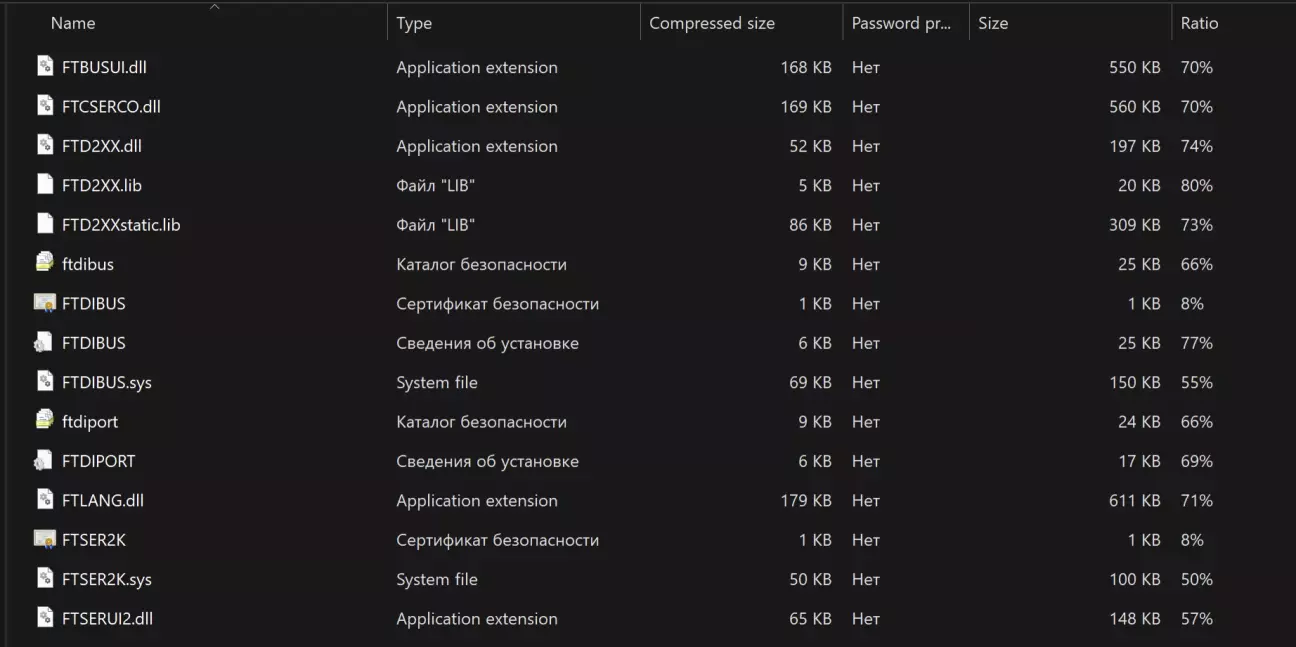This screenshot has height=647, width=1296.
Task: Click the FTSER2K certificate icon
Action: tap(44, 540)
